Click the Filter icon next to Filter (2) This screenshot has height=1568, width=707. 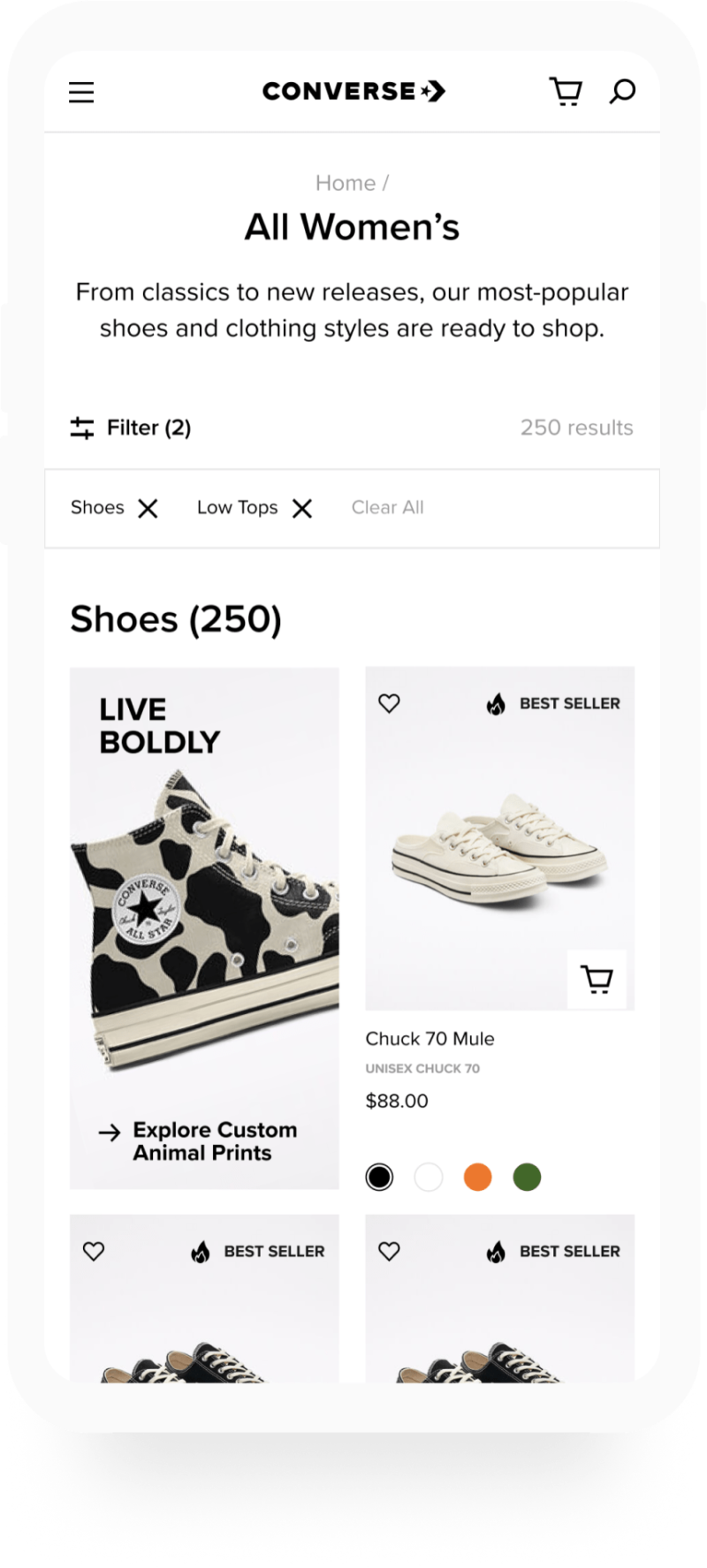(80, 428)
